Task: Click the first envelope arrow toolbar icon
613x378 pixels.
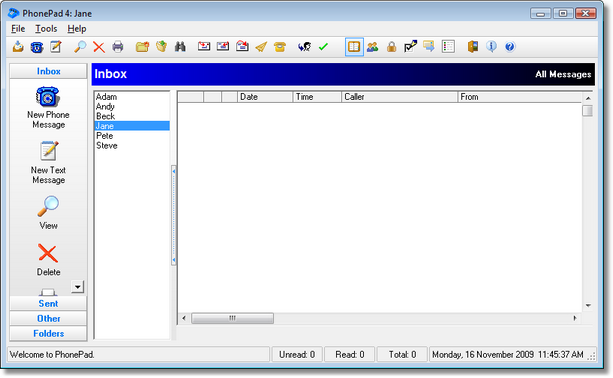Action: coord(204,47)
